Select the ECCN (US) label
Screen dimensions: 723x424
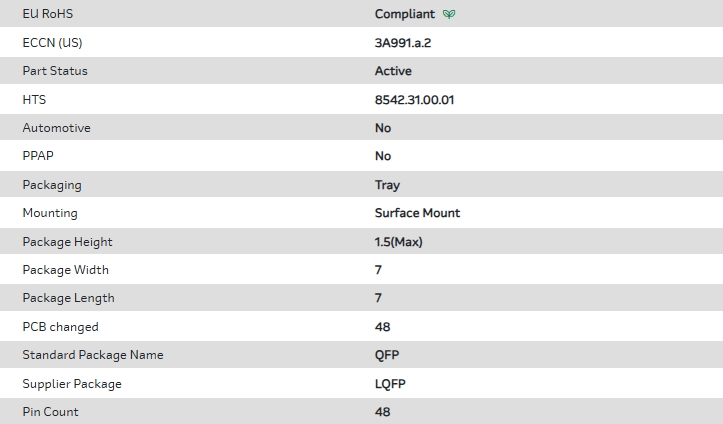52,43
